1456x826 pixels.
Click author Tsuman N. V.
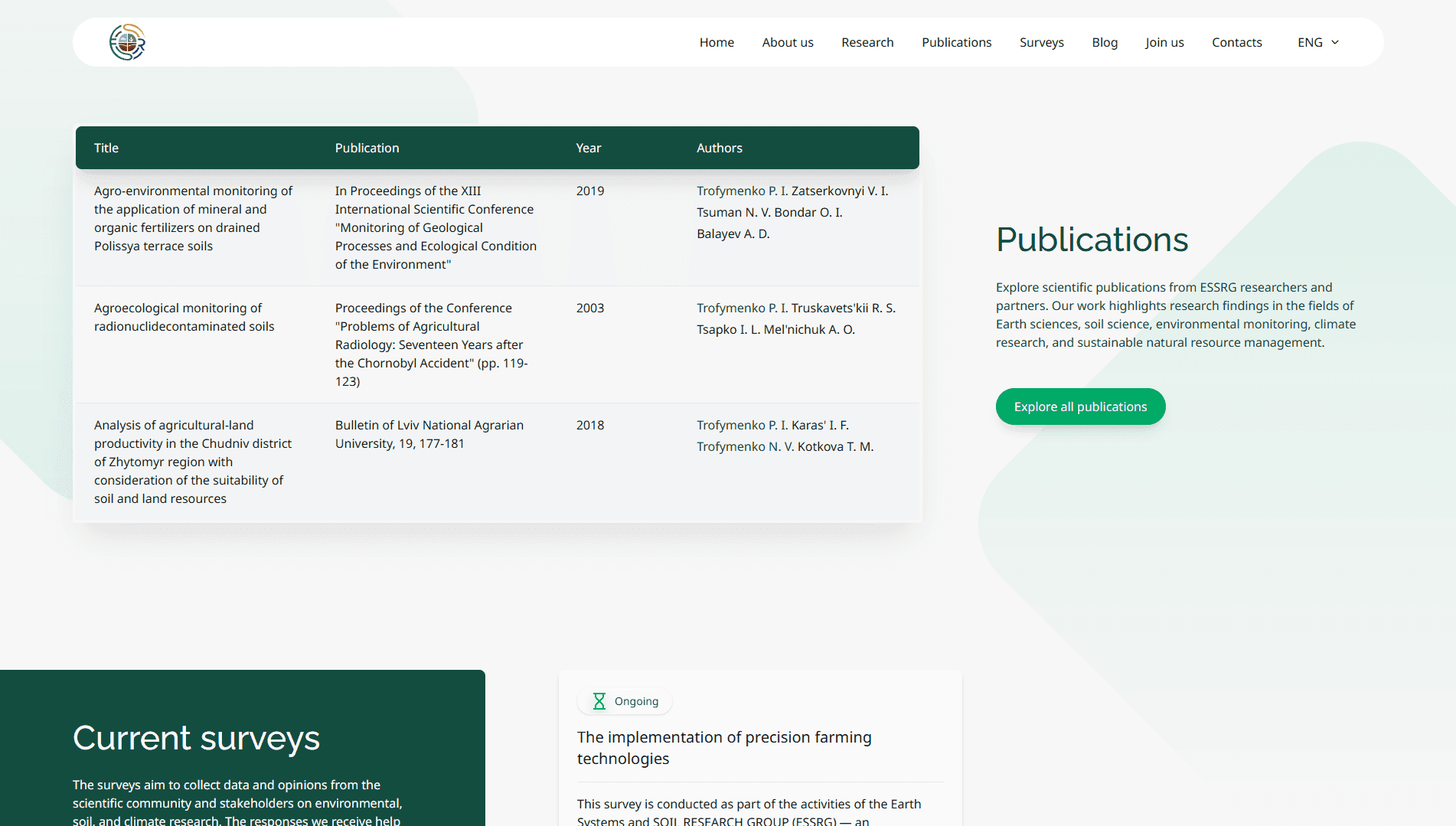click(x=733, y=212)
